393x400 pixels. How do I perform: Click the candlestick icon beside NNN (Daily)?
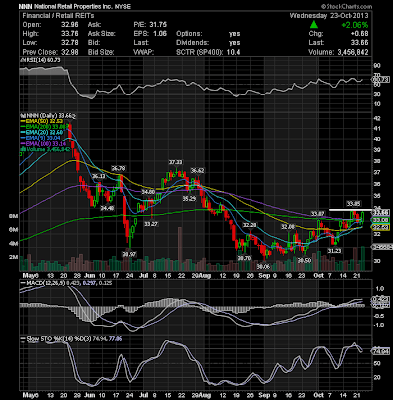pos(22,116)
